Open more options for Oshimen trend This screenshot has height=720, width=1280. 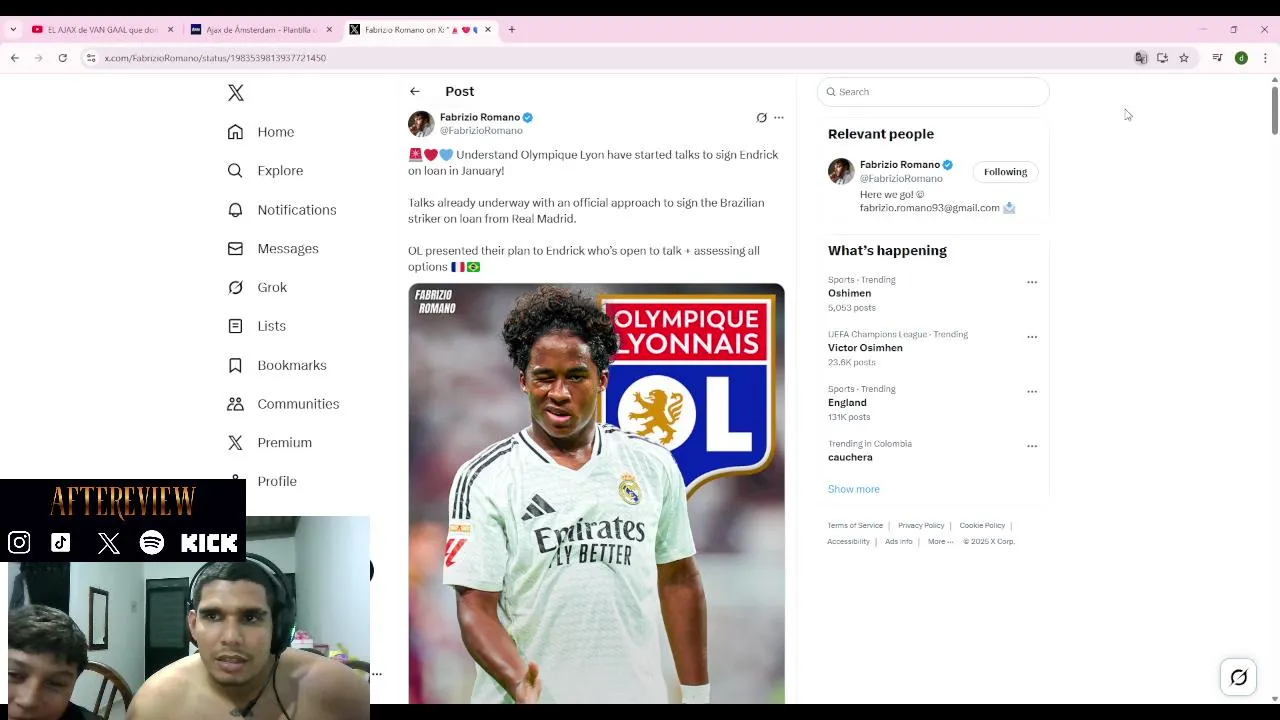click(1032, 282)
